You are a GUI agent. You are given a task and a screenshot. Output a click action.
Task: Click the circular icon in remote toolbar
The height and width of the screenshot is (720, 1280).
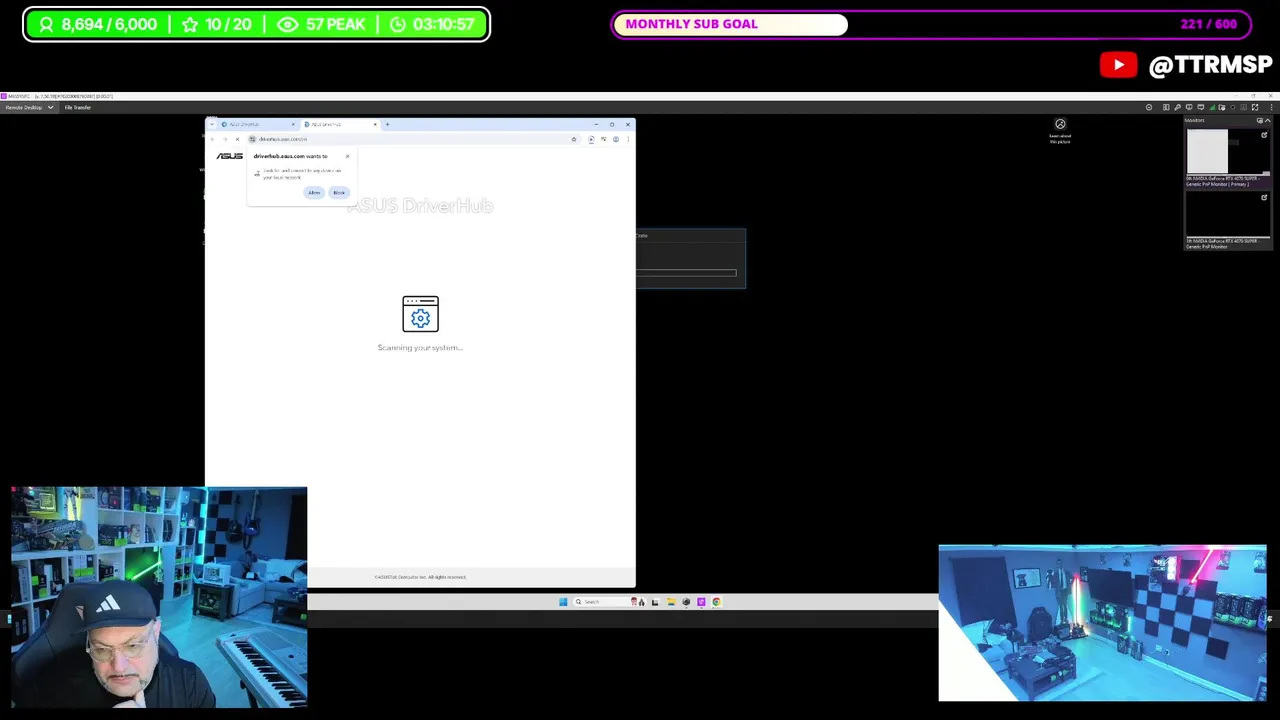[1149, 107]
